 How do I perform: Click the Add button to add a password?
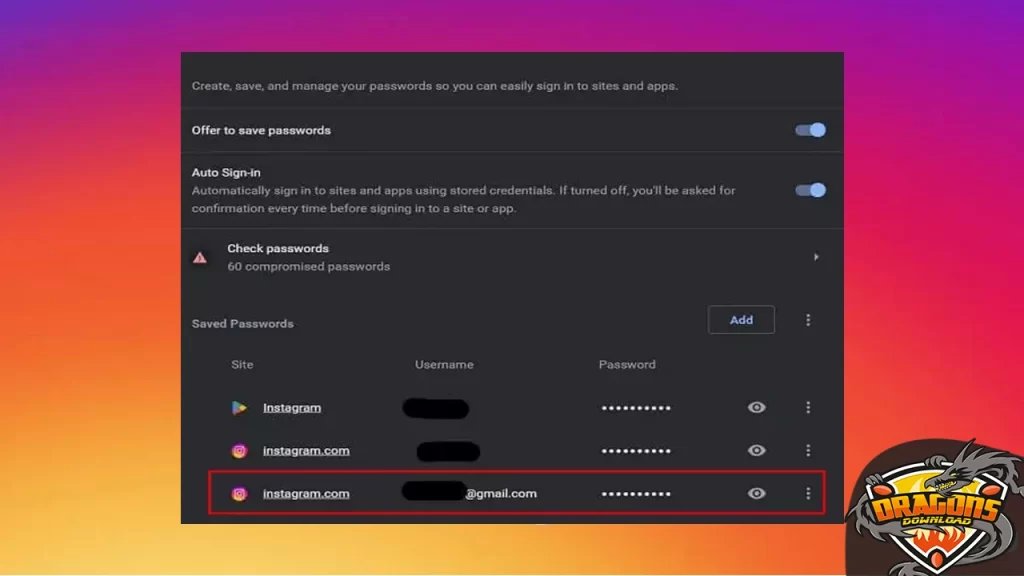tap(741, 320)
